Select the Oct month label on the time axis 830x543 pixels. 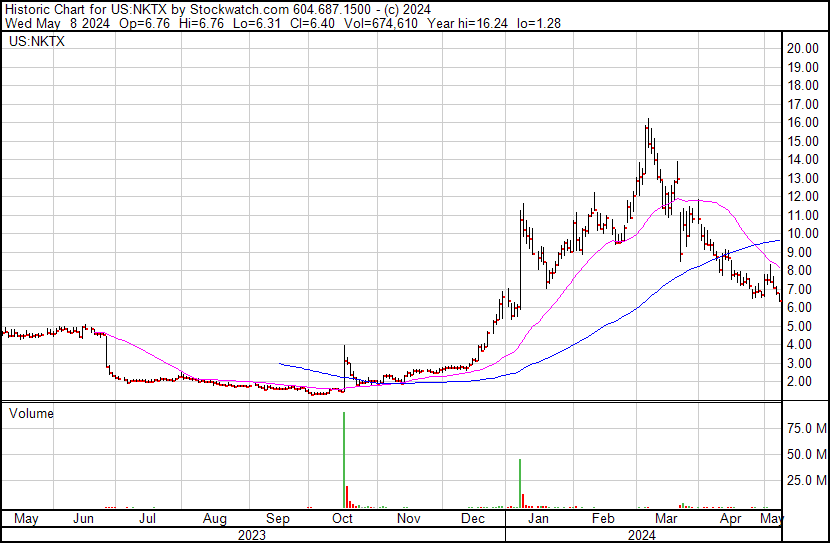tap(343, 519)
